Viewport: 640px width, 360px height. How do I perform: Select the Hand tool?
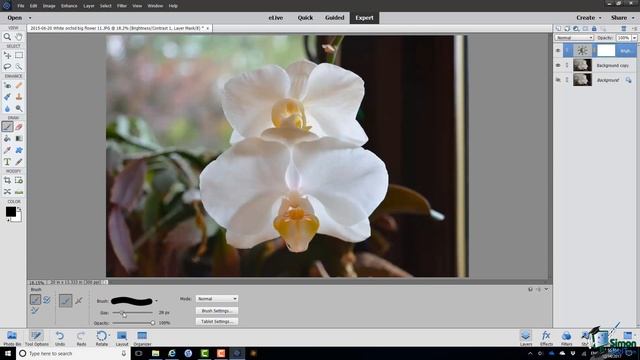19,37
